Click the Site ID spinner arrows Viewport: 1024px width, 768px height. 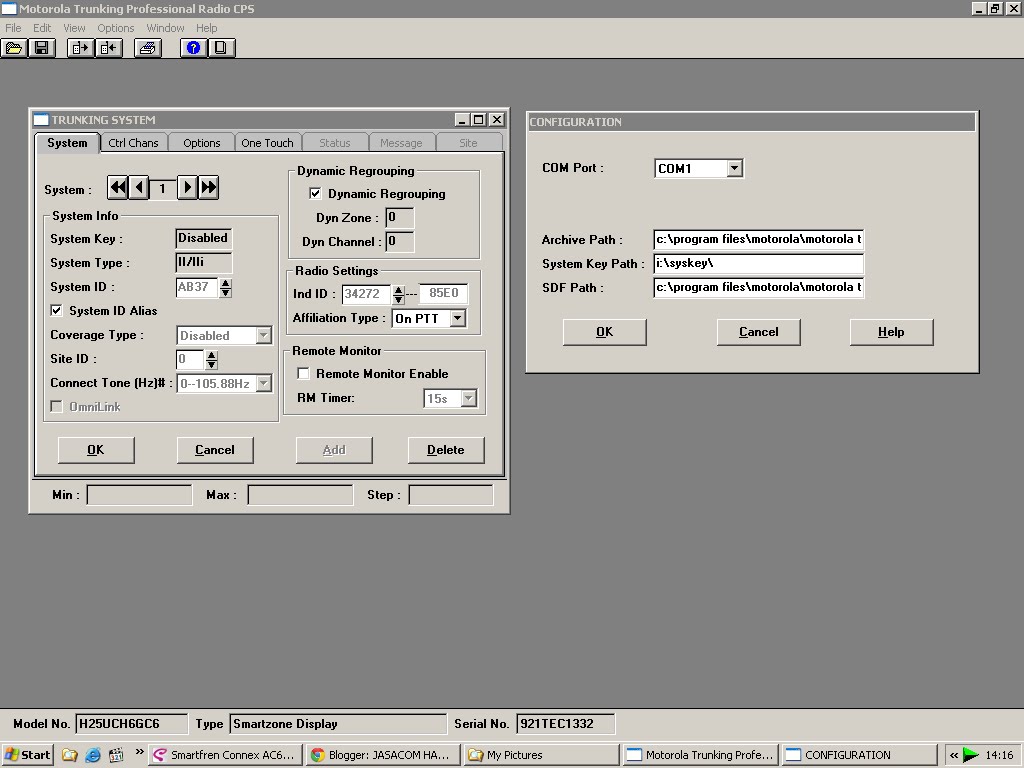tap(211, 359)
